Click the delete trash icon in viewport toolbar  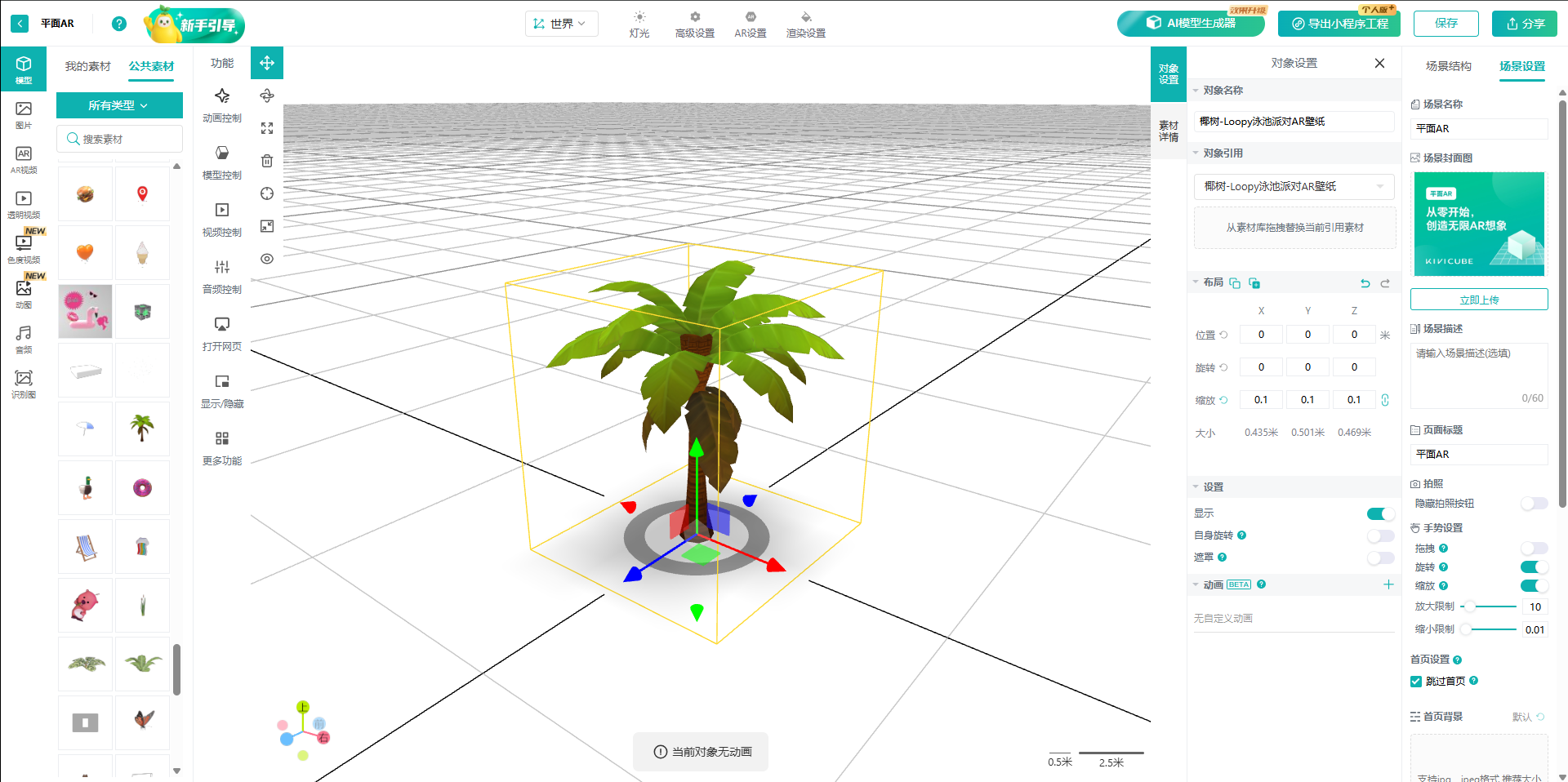click(x=267, y=161)
